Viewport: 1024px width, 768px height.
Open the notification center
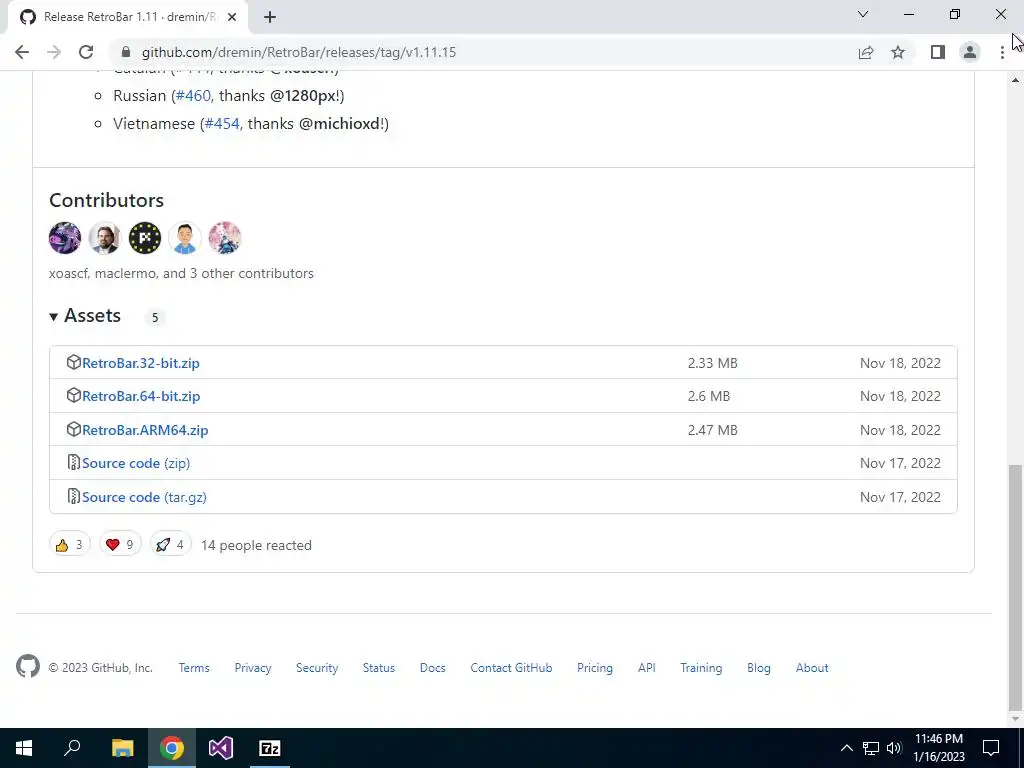coord(991,748)
